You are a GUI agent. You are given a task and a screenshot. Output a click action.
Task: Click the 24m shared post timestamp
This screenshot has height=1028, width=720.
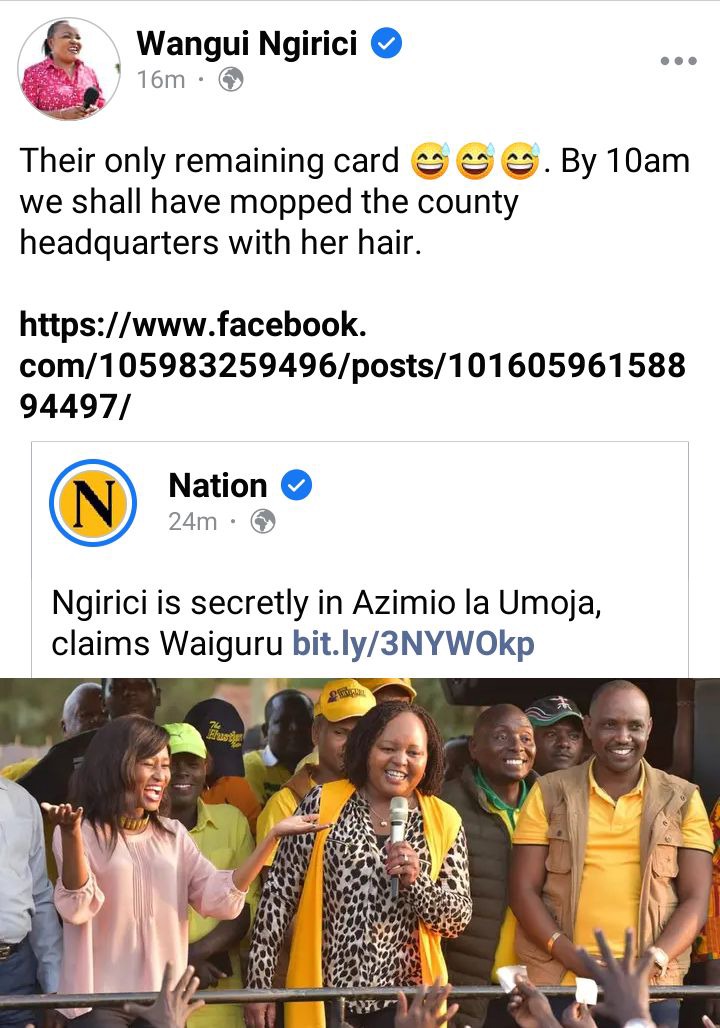(192, 522)
